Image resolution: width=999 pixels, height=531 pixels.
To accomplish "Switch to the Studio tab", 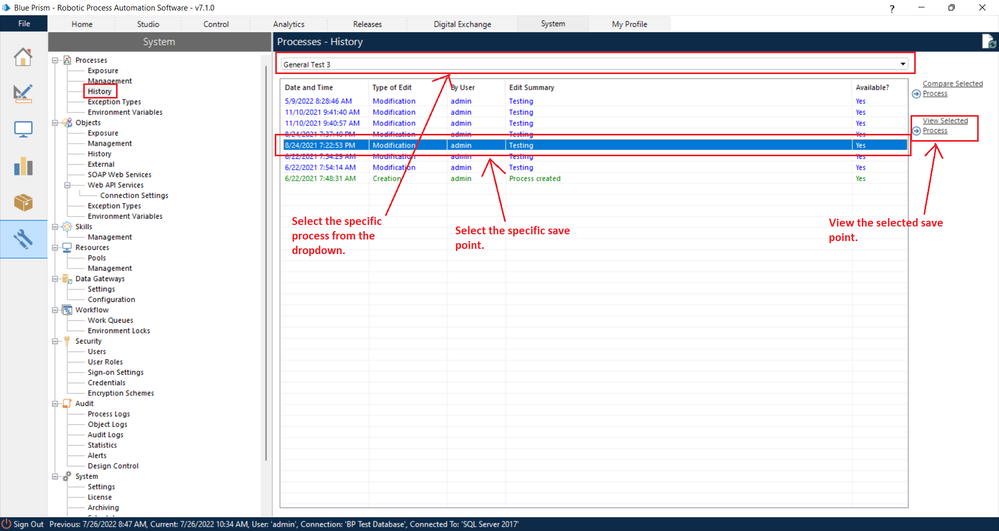I will point(148,24).
